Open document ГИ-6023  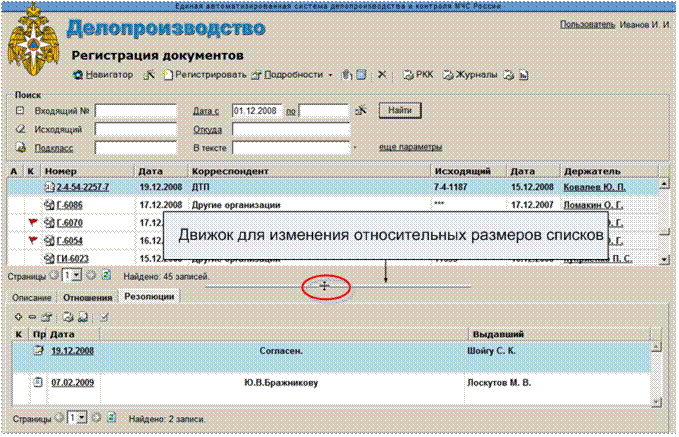72,259
